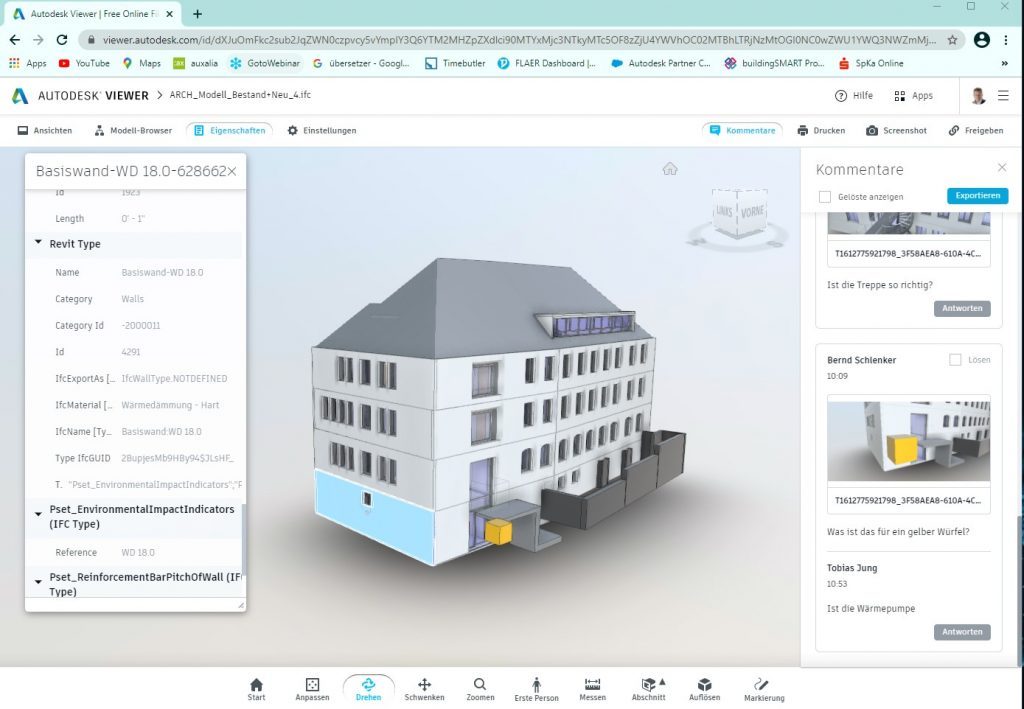This screenshot has height=709, width=1024.
Task: Click the Auflösen explode model icon
Action: tap(704, 686)
